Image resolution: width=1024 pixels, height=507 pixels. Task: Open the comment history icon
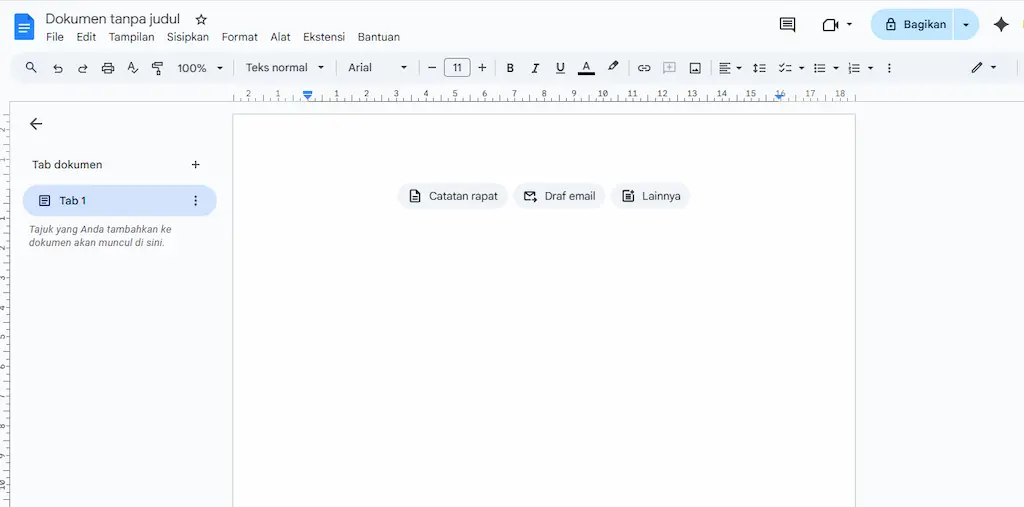pyautogui.click(x=788, y=25)
